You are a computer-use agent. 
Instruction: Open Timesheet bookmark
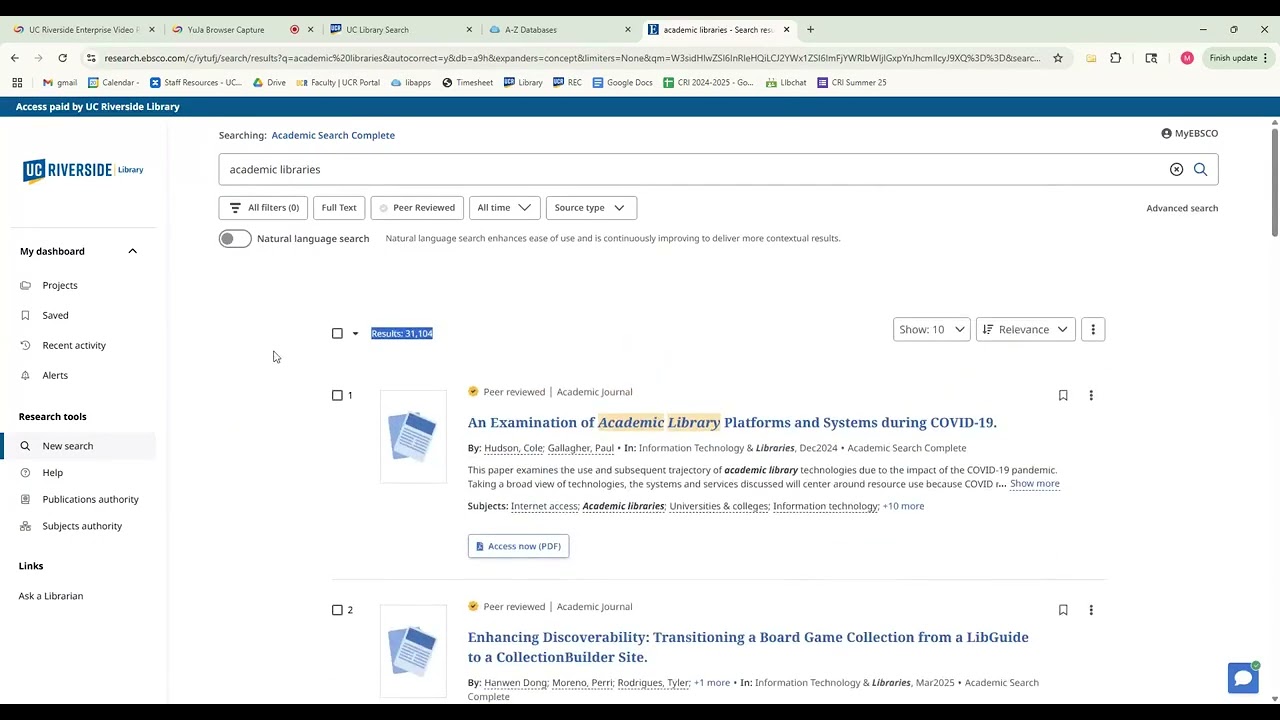(467, 83)
